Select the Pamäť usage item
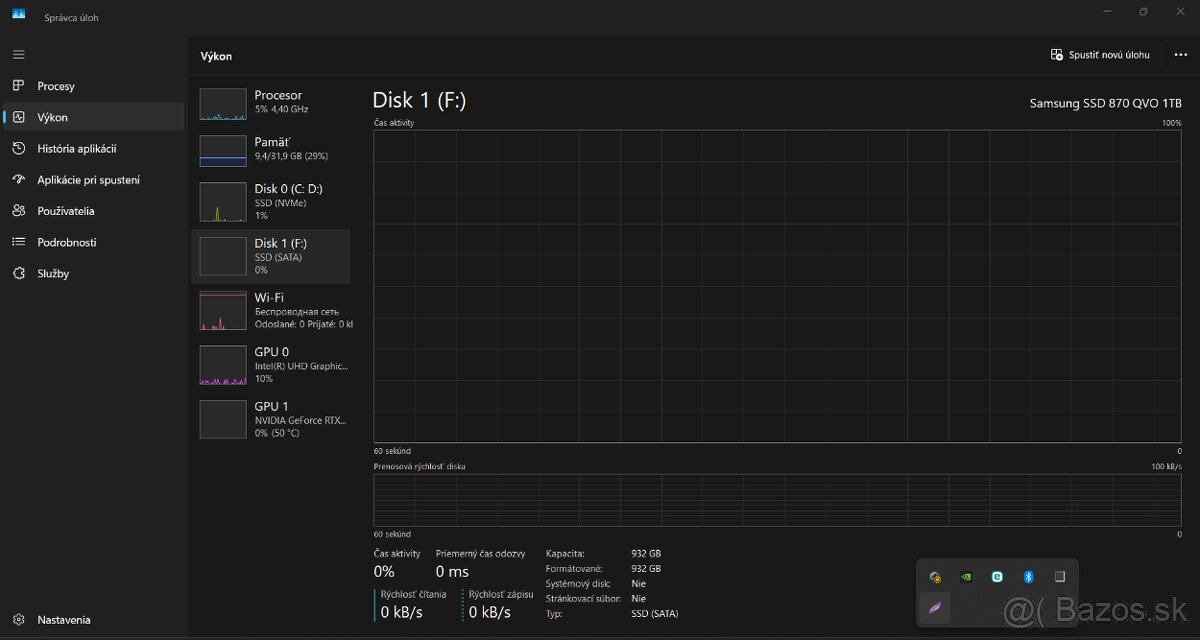1200x640 pixels. coord(271,149)
